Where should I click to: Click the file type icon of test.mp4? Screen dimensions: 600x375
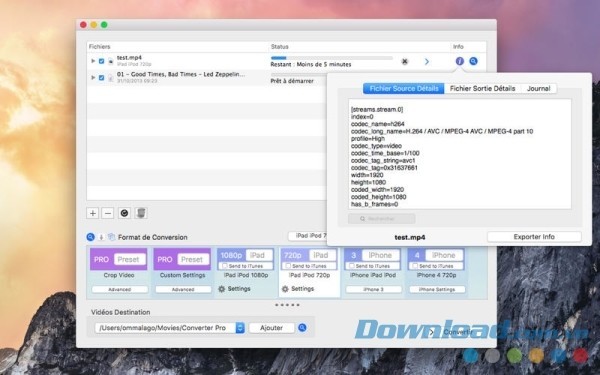(111, 61)
